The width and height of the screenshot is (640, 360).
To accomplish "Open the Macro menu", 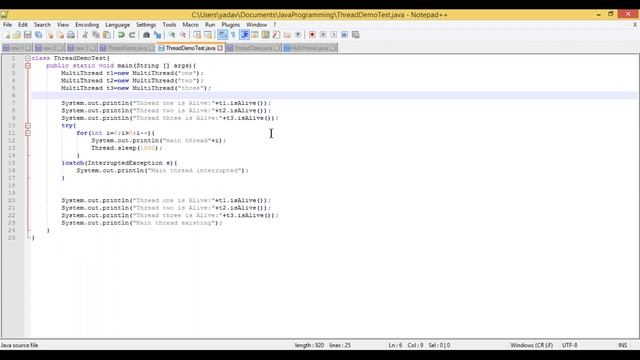I will pyautogui.click(x=191, y=25).
